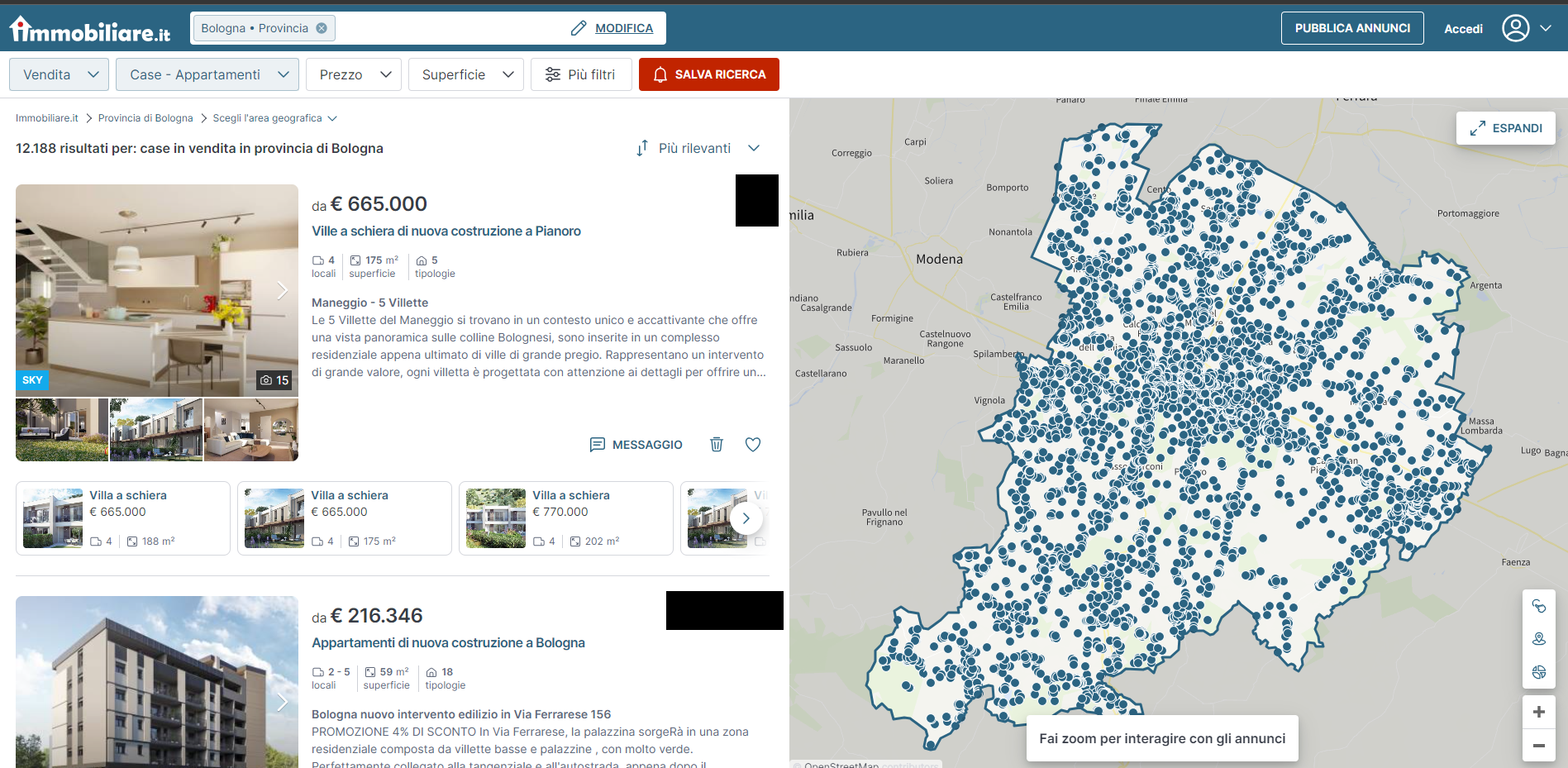This screenshot has width=1568, height=768.
Task: Open Ville a schiera di nuova costruzione title
Action: point(446,231)
